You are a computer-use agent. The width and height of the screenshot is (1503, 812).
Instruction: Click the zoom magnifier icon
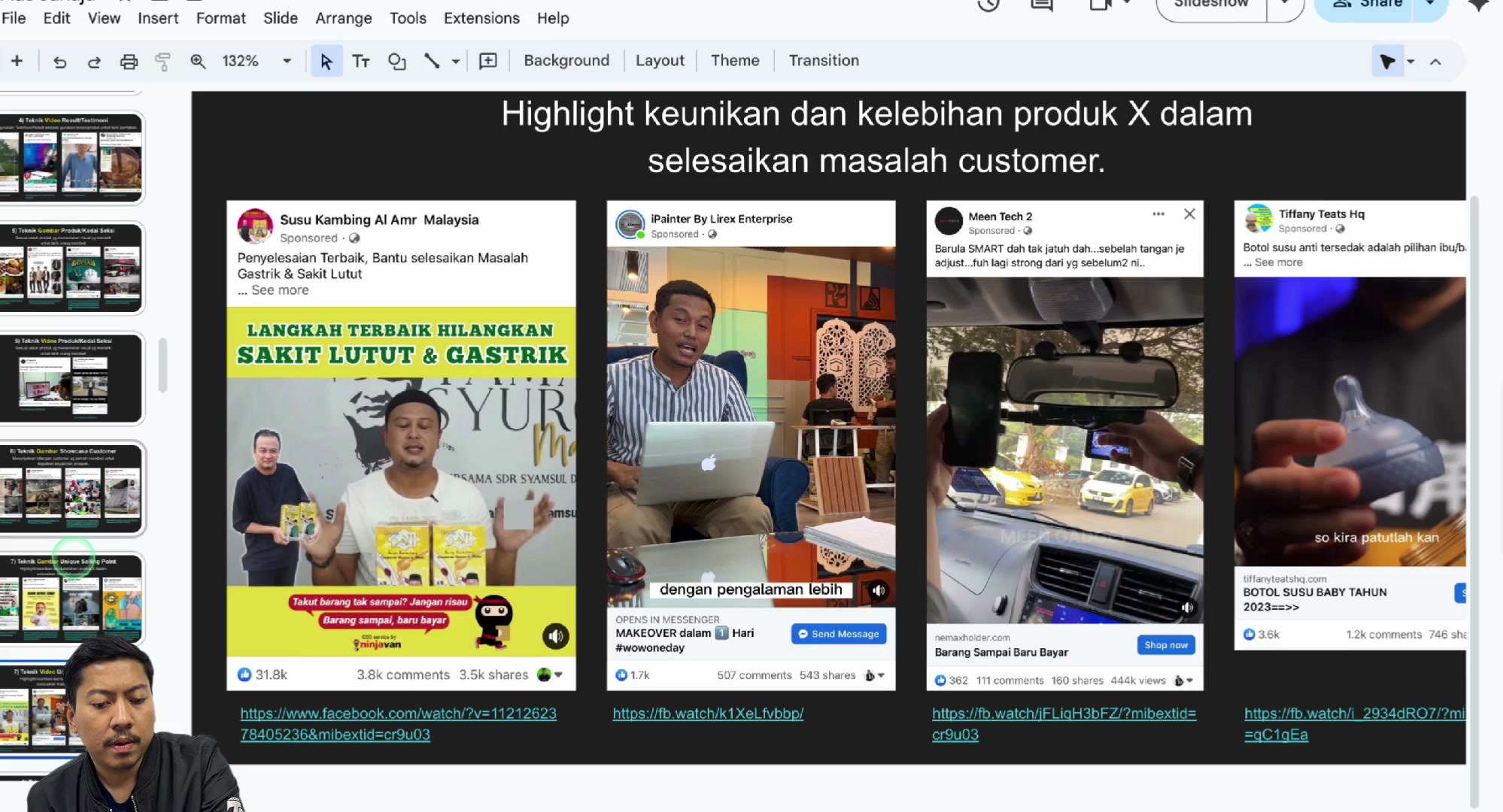pyautogui.click(x=198, y=62)
